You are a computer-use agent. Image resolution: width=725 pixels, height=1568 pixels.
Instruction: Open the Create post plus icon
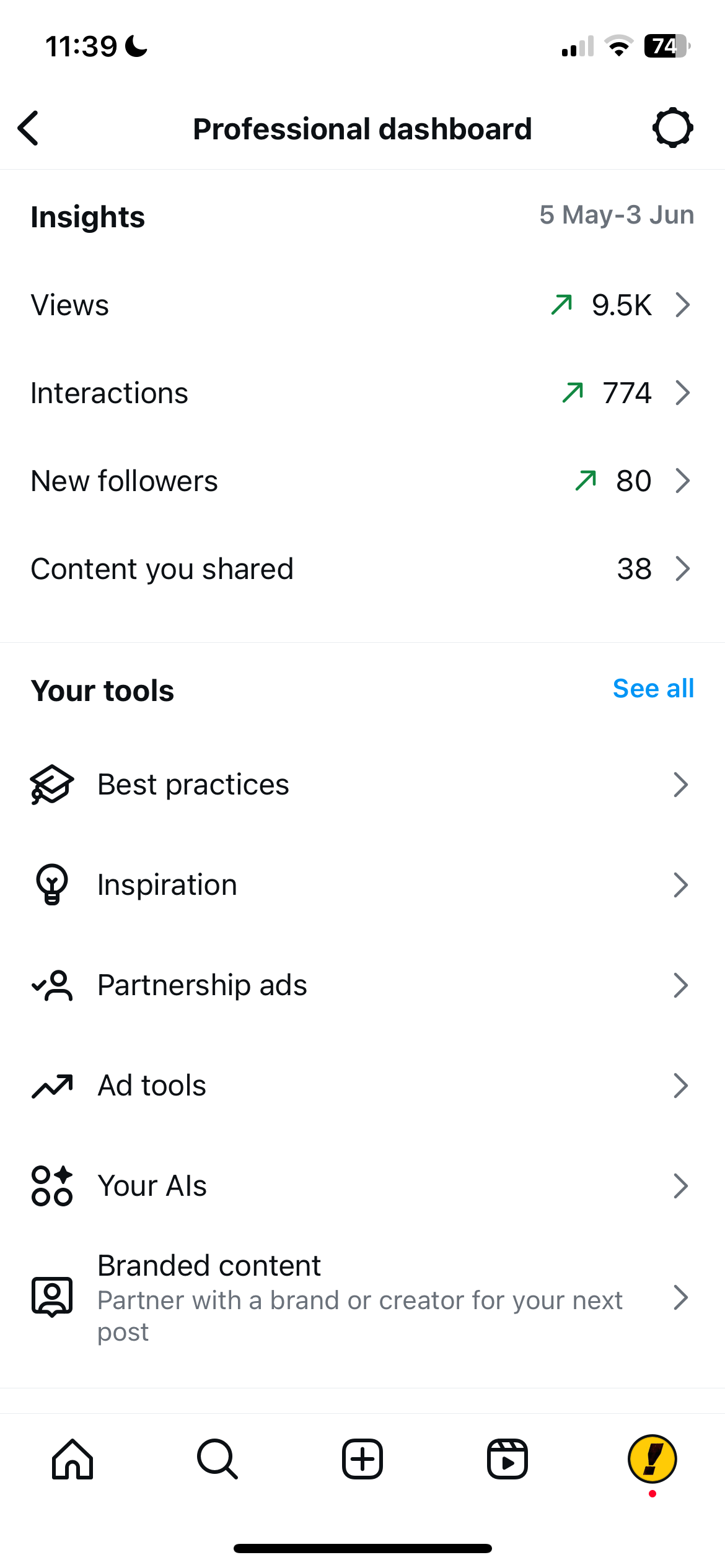point(362,1459)
